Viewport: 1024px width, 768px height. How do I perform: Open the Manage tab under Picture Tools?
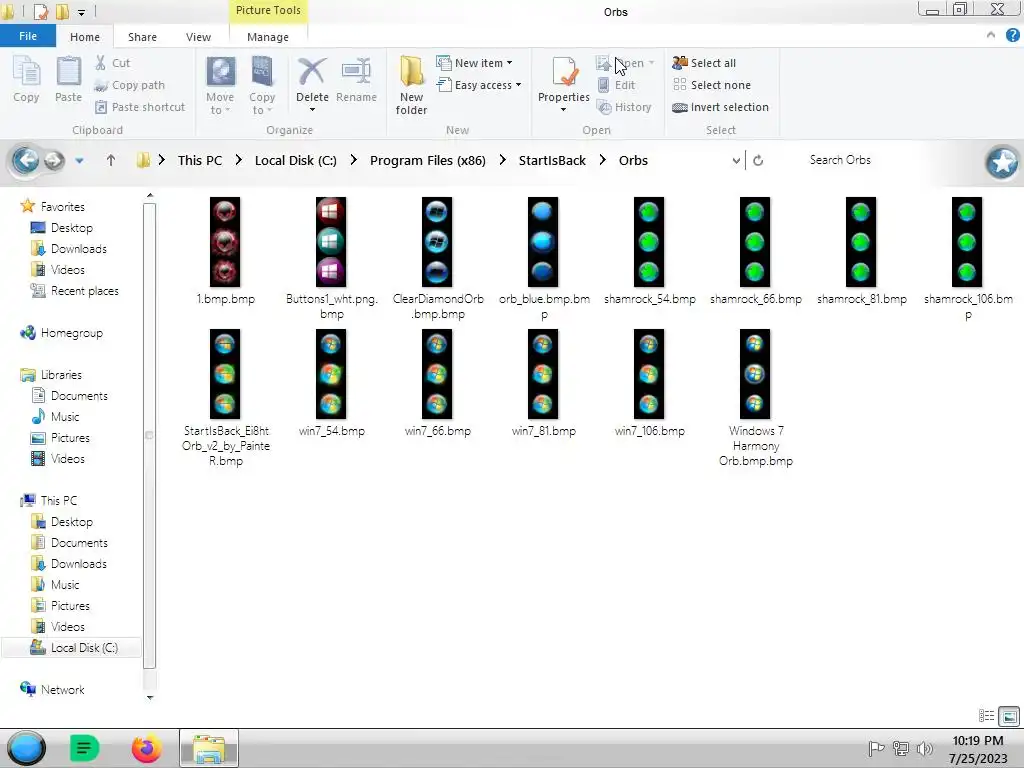coord(268,37)
